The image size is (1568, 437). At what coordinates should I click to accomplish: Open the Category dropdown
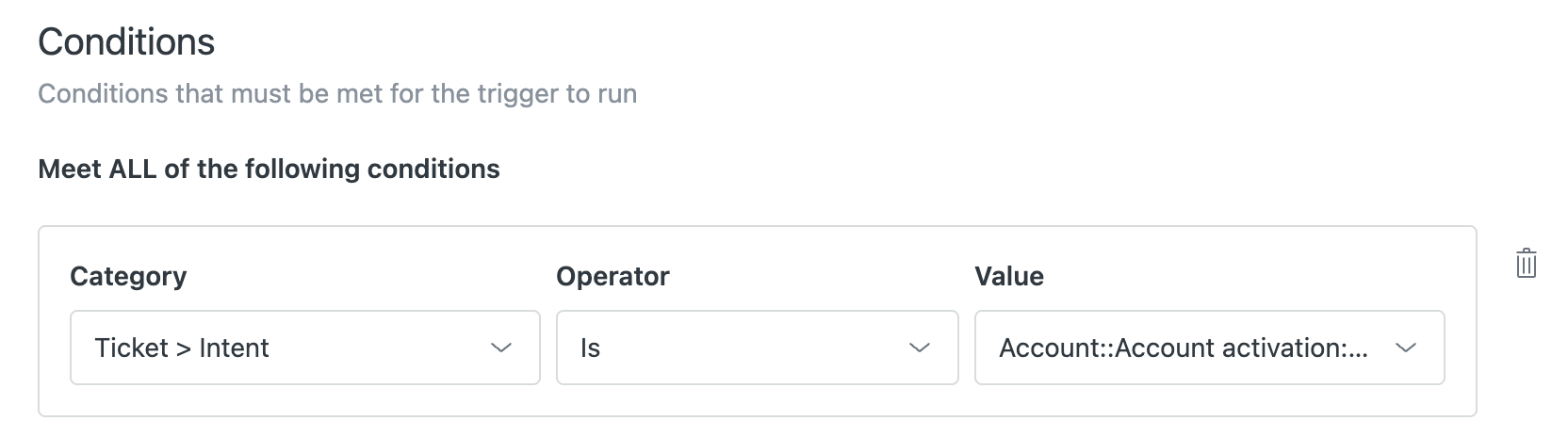[305, 348]
